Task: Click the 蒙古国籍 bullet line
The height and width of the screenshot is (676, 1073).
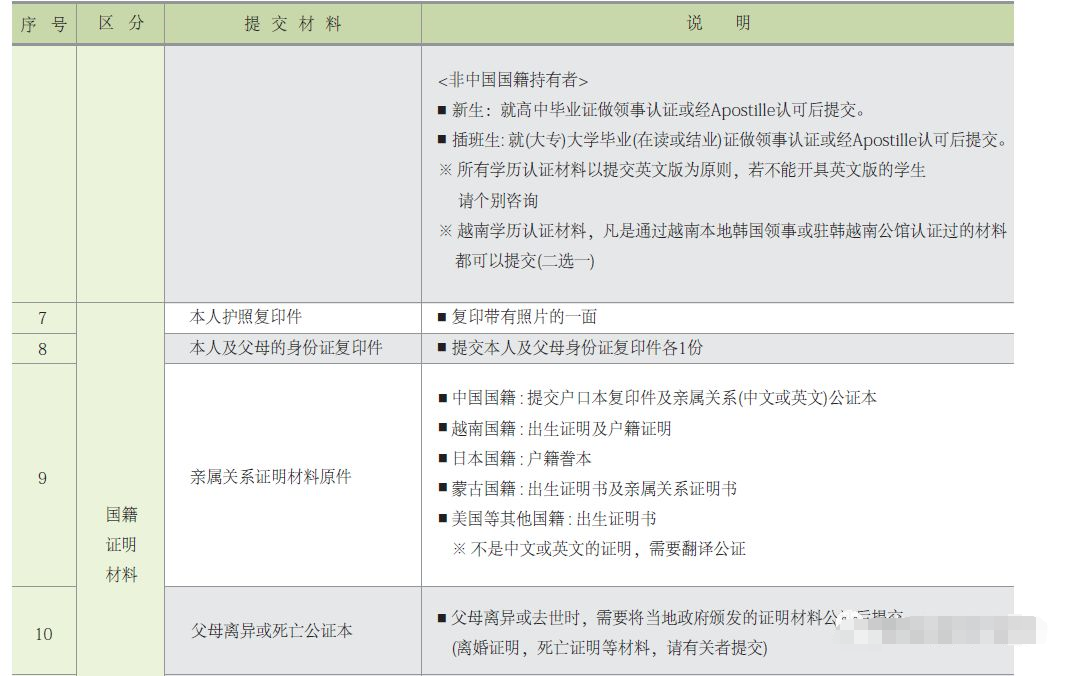Action: 587,489
